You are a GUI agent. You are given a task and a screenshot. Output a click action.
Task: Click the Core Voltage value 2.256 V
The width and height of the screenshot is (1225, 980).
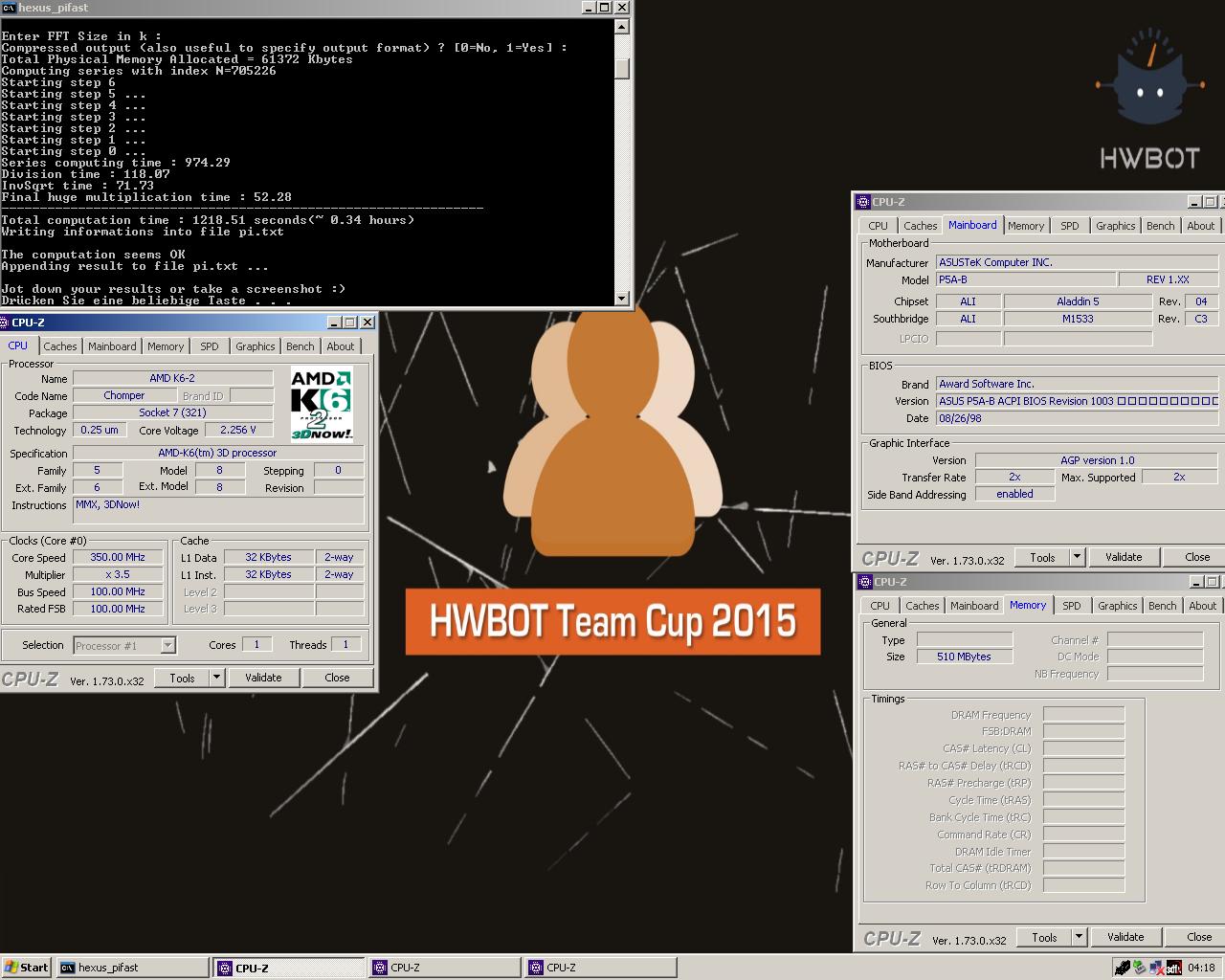coord(238,430)
